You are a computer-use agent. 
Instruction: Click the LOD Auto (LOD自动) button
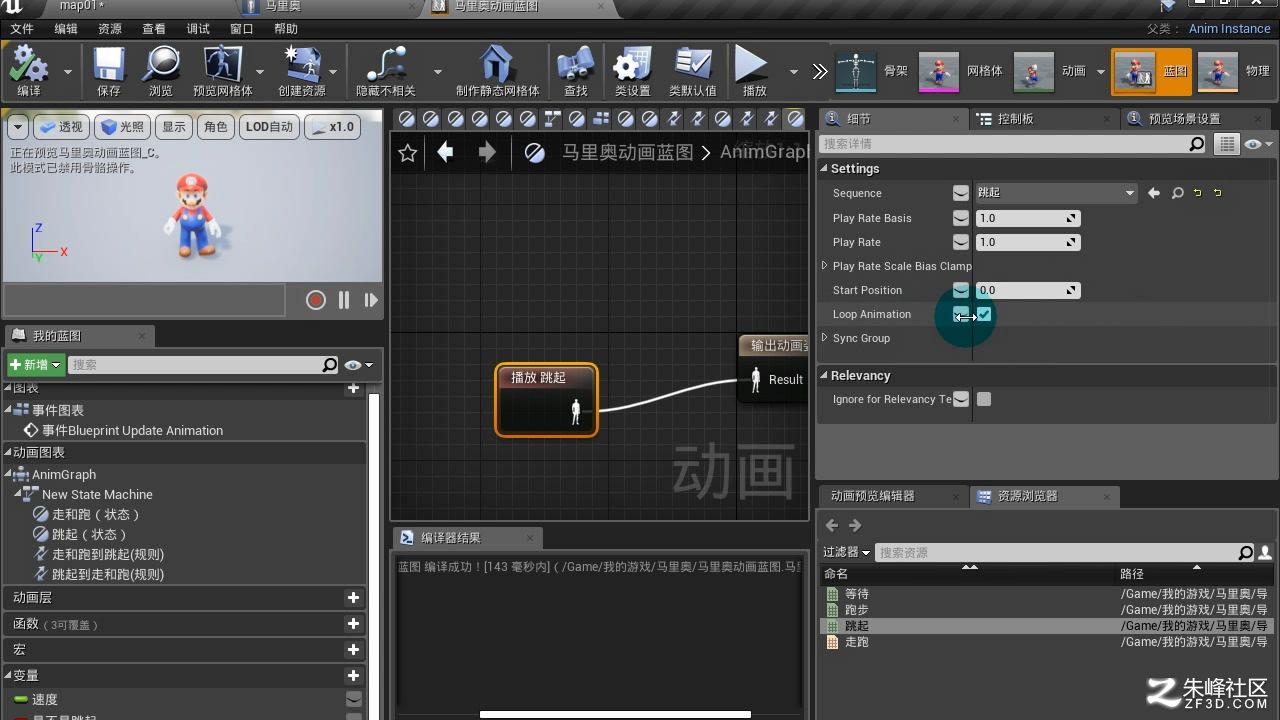[269, 127]
